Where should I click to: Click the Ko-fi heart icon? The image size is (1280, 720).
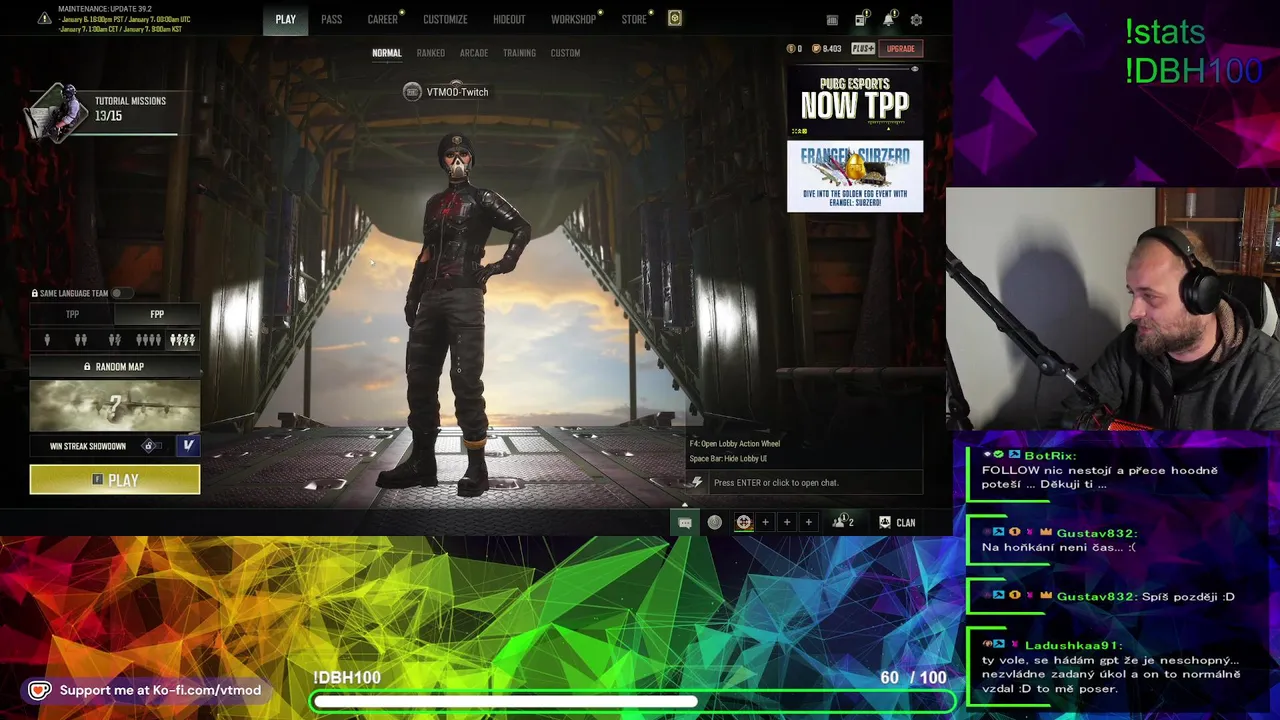pyautogui.click(x=39, y=690)
